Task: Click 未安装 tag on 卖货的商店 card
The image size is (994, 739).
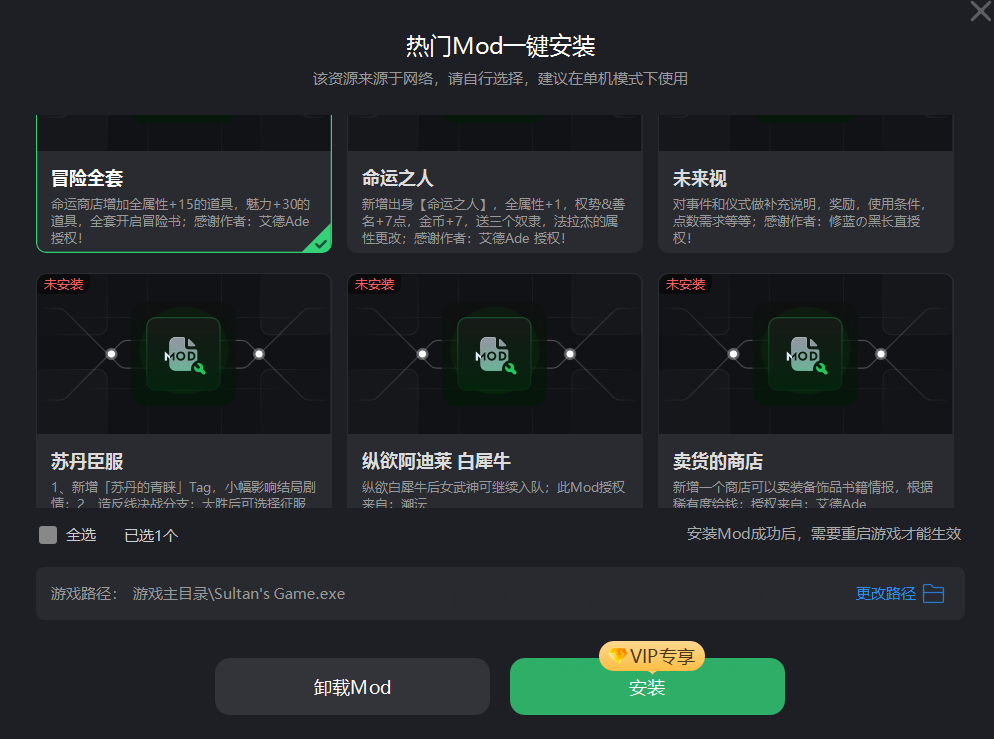Action: click(685, 285)
